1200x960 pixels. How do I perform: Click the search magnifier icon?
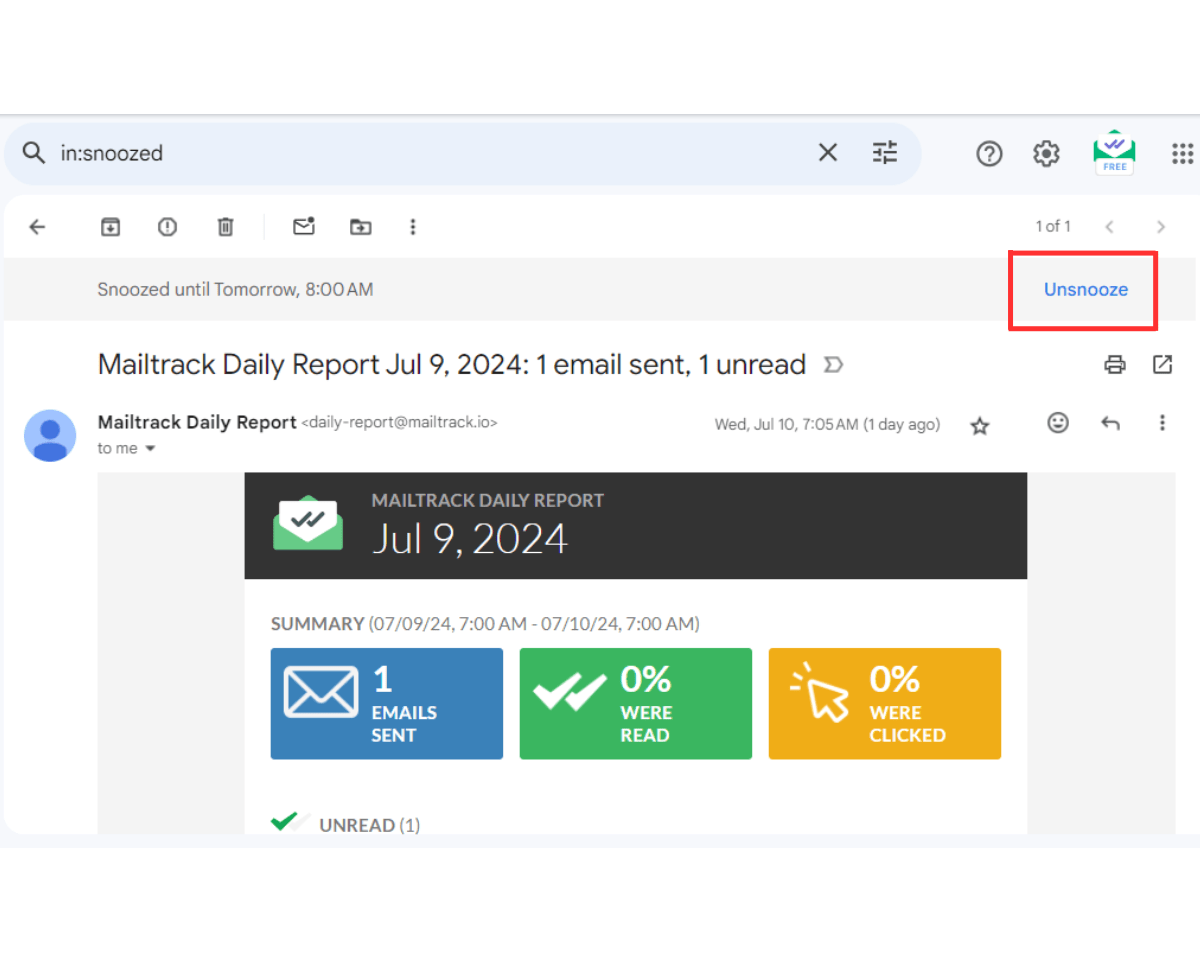[x=34, y=153]
